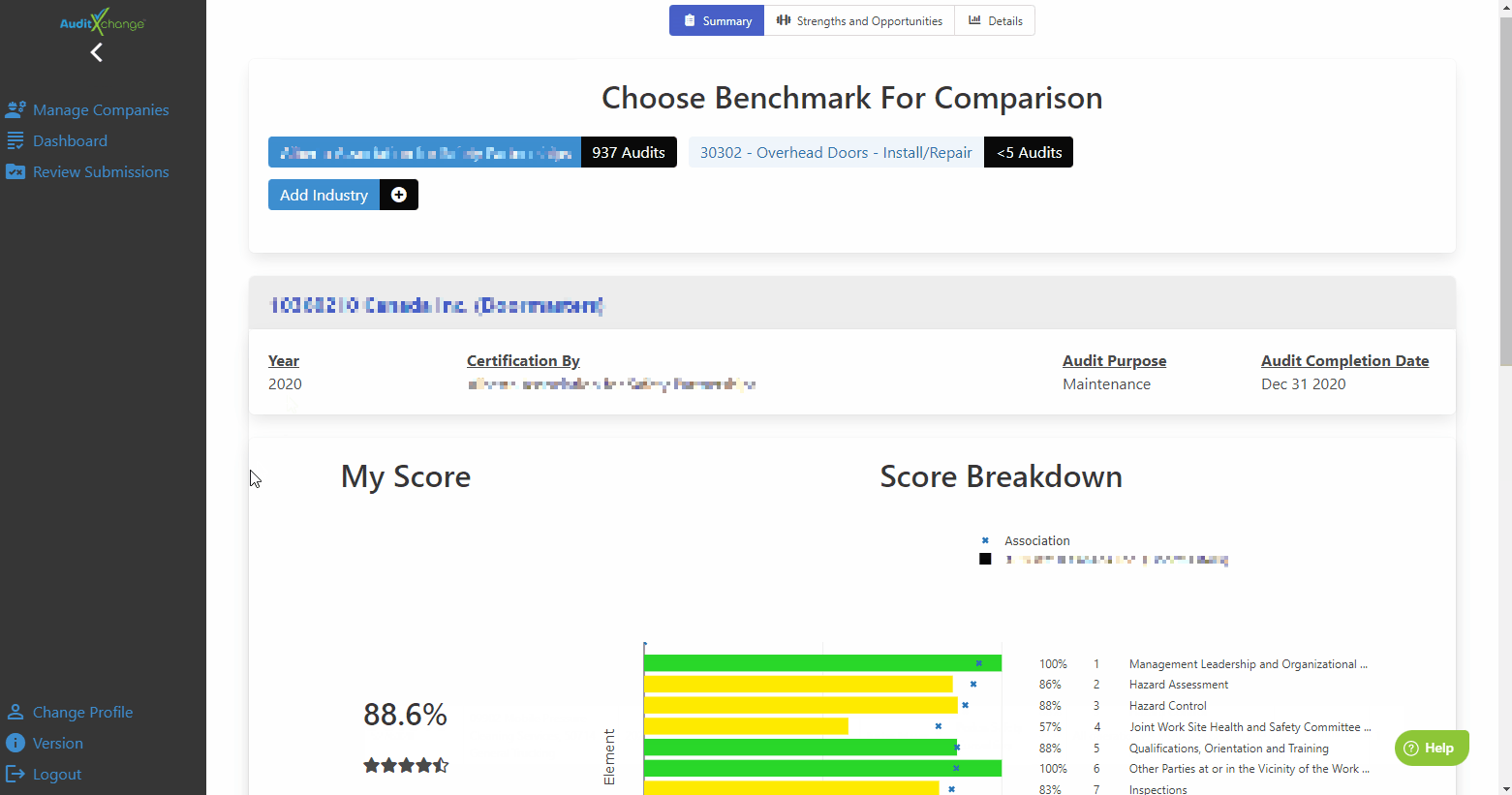Click the Hazard Assessment yellow bar
The height and width of the screenshot is (795, 1512).
(798, 685)
